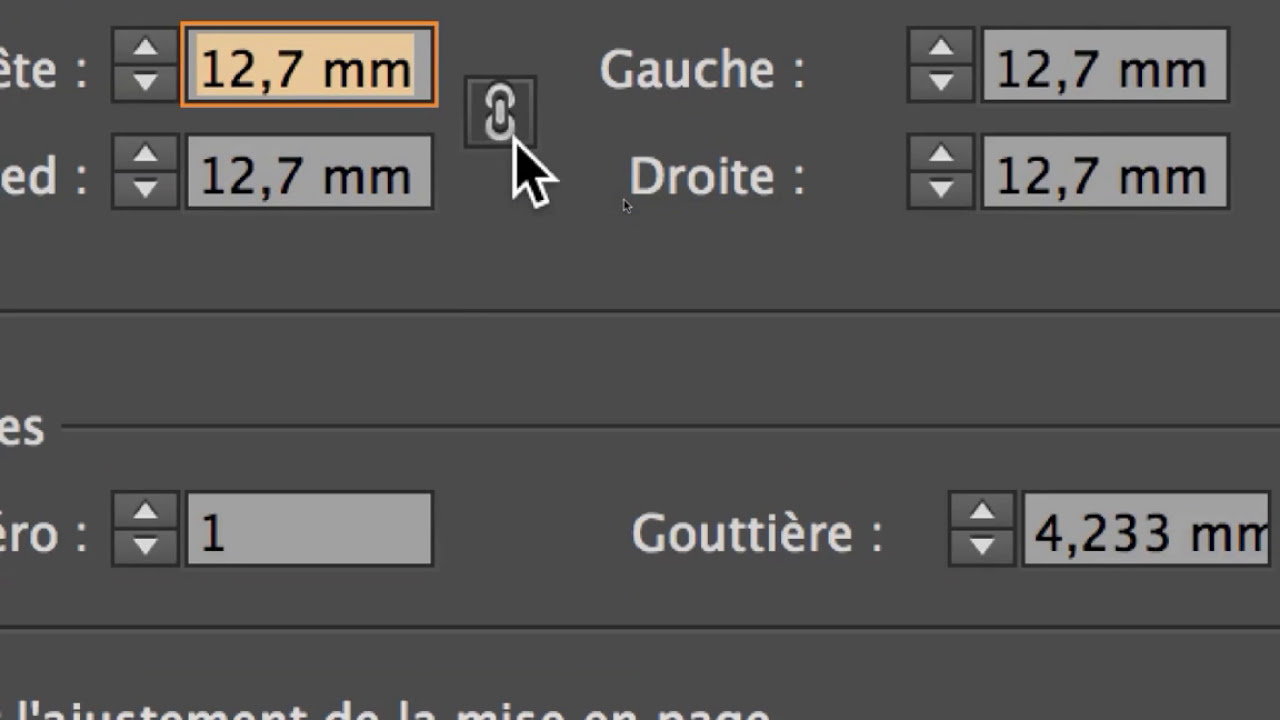Click the highlighted top margin field

point(308,66)
